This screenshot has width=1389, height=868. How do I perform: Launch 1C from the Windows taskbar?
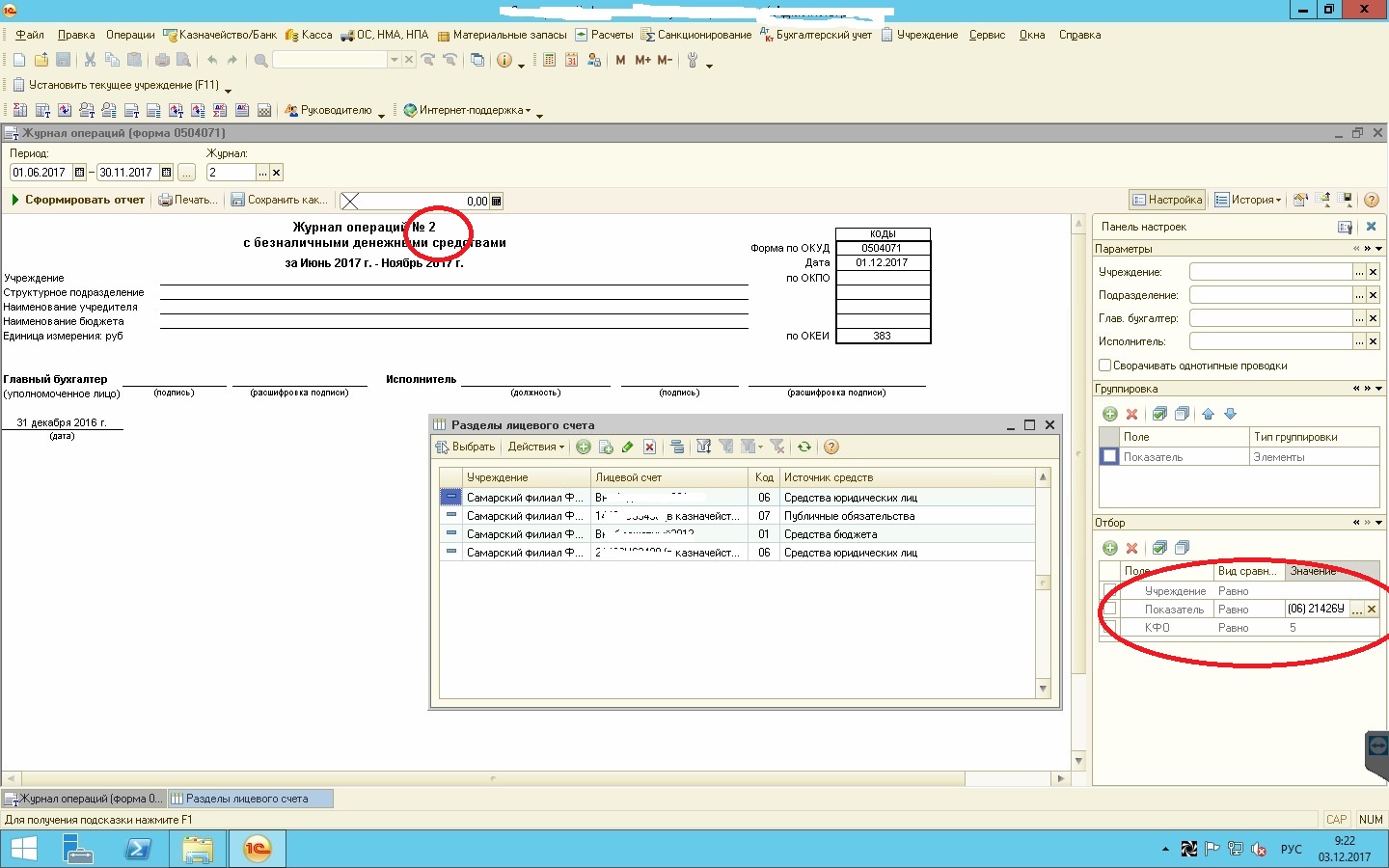(257, 849)
